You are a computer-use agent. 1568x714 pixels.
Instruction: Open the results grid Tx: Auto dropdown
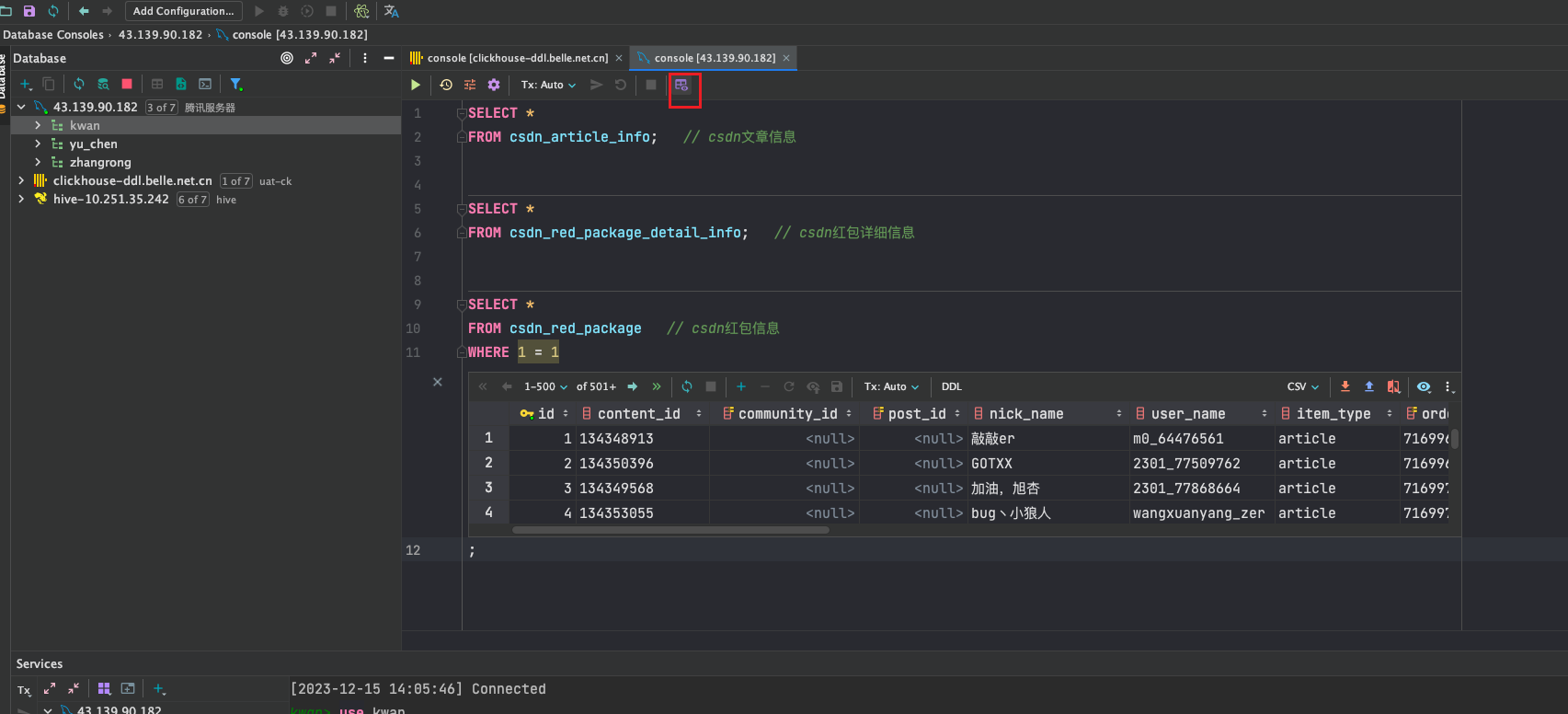891,386
